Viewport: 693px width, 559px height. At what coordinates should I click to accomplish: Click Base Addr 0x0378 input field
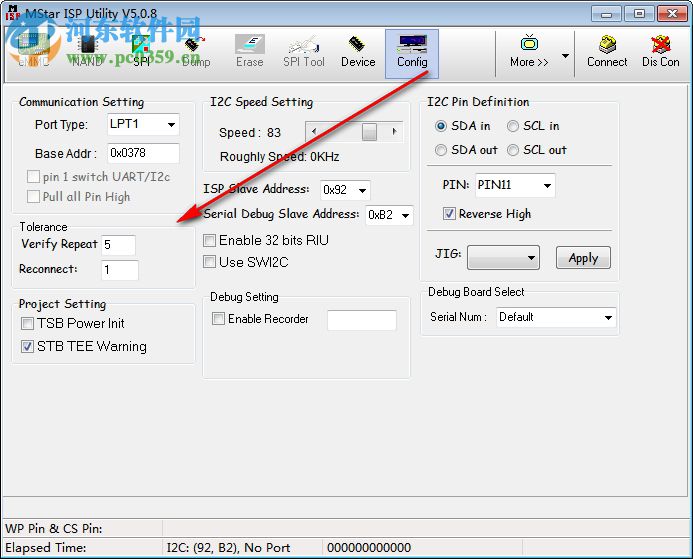[143, 153]
